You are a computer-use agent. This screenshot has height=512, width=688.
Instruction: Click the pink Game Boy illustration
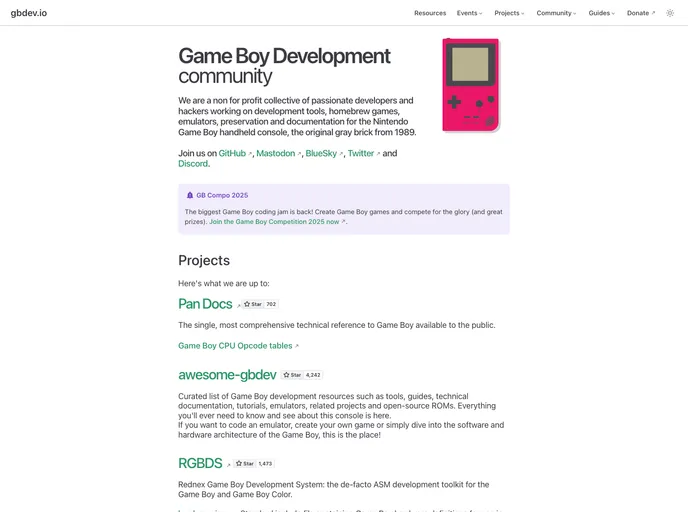pos(471,85)
